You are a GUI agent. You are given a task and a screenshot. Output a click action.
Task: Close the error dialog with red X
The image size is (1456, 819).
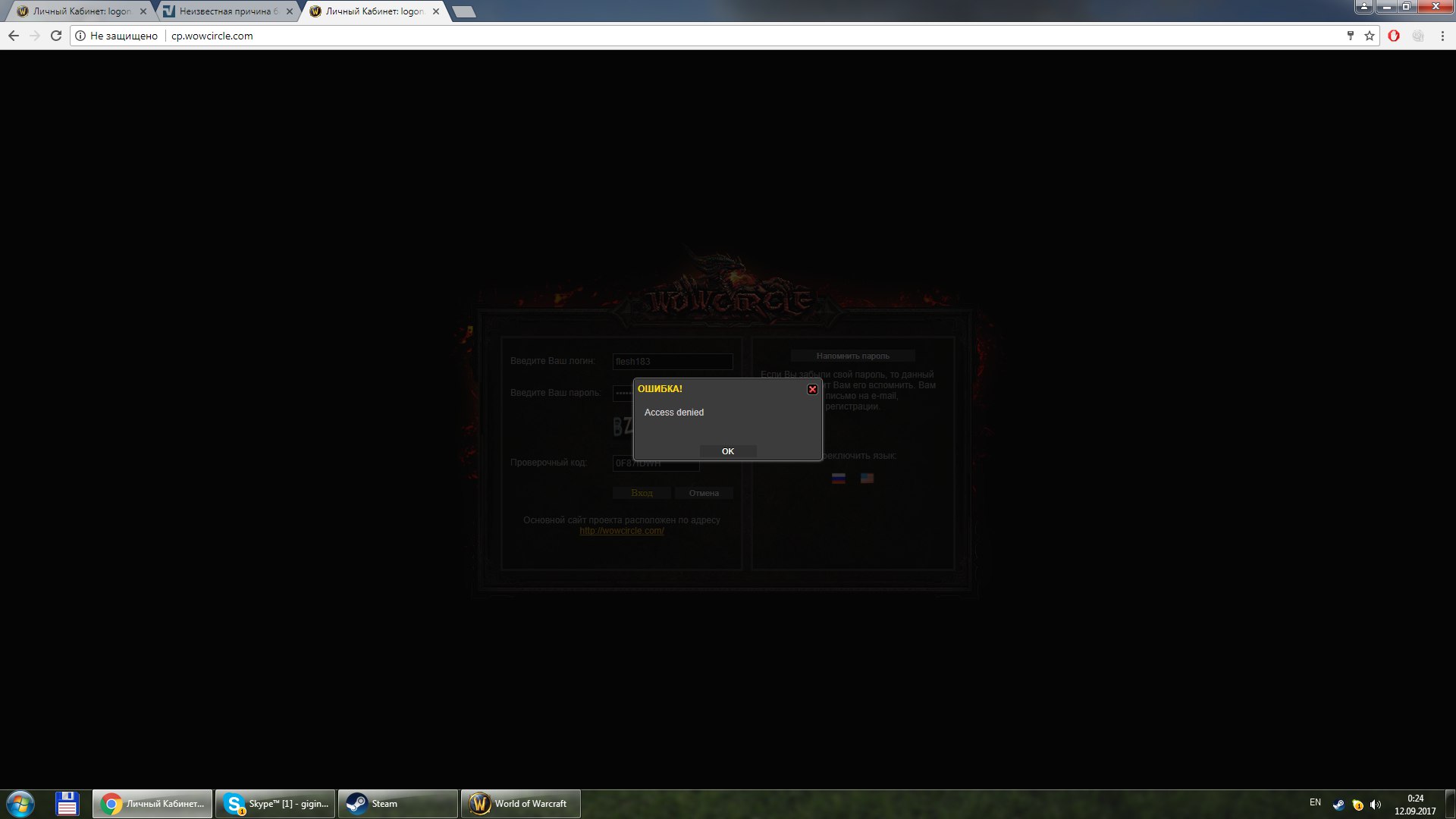tap(812, 389)
